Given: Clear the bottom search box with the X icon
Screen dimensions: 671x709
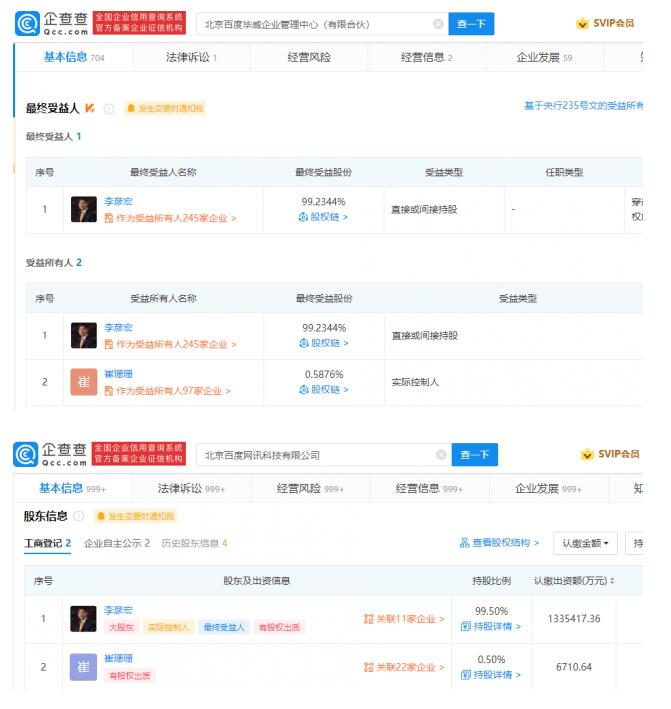Looking at the screenshot, I should 441,455.
